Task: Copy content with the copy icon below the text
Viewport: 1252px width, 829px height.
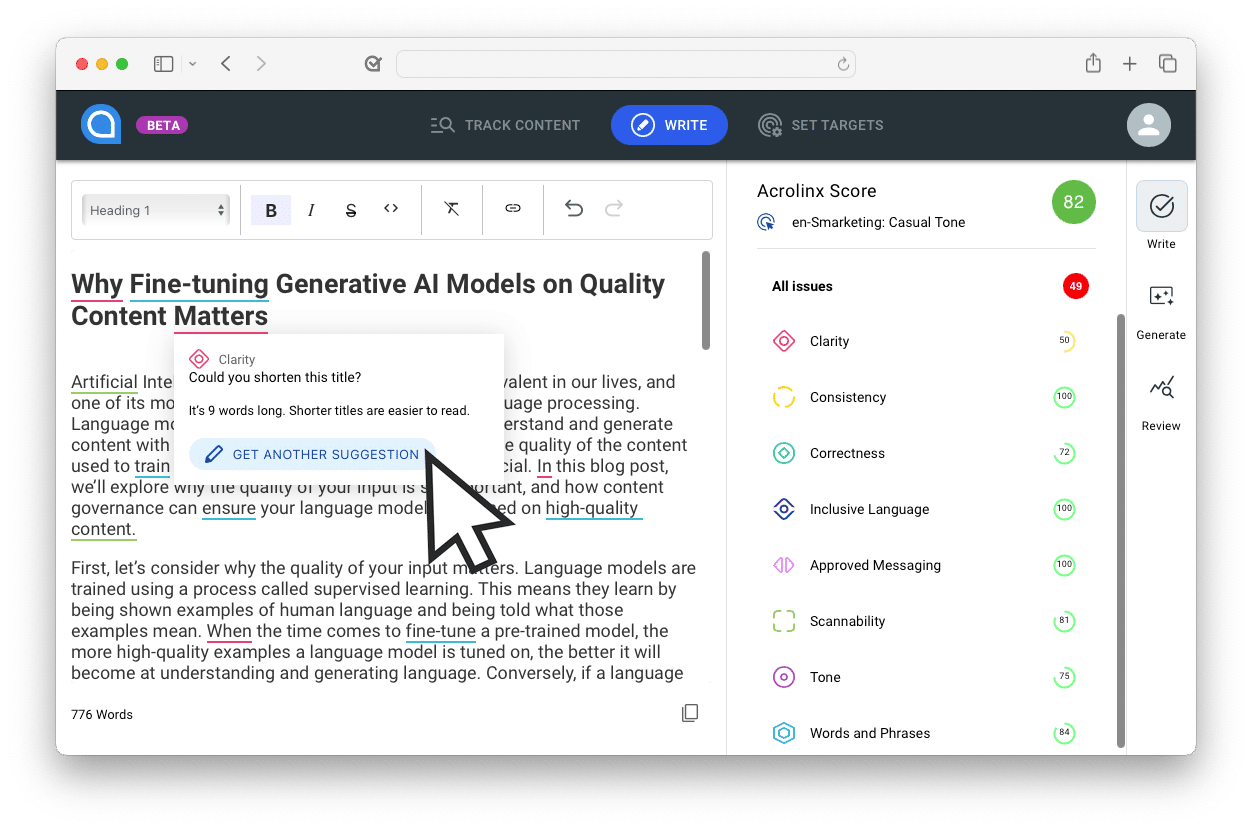Action: tap(690, 713)
